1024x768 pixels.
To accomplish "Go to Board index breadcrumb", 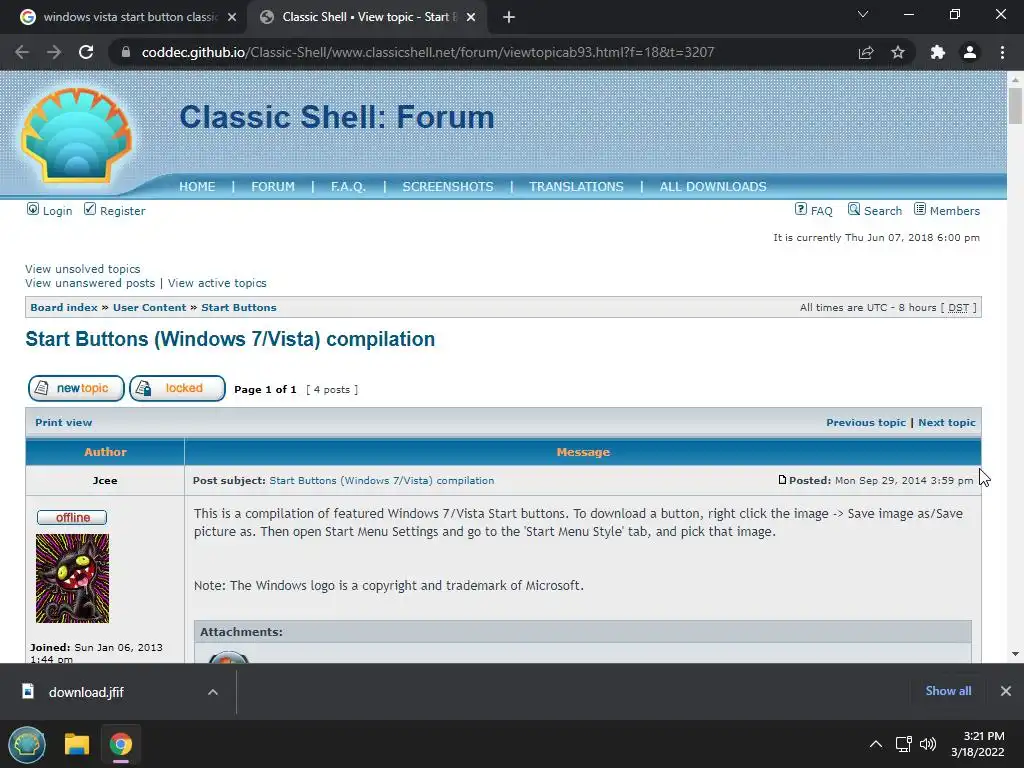I will (64, 308).
